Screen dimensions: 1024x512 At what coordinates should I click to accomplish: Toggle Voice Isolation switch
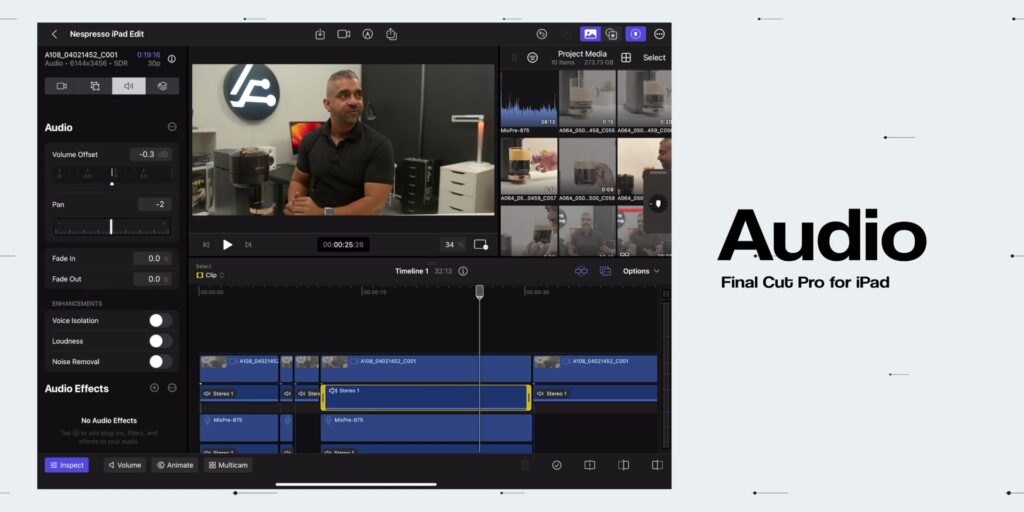161,321
